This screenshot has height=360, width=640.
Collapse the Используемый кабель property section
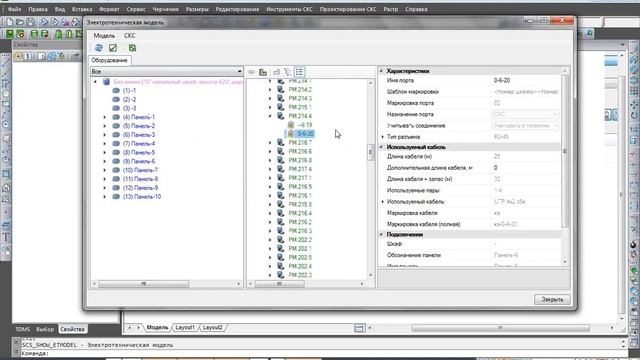[x=382, y=147]
